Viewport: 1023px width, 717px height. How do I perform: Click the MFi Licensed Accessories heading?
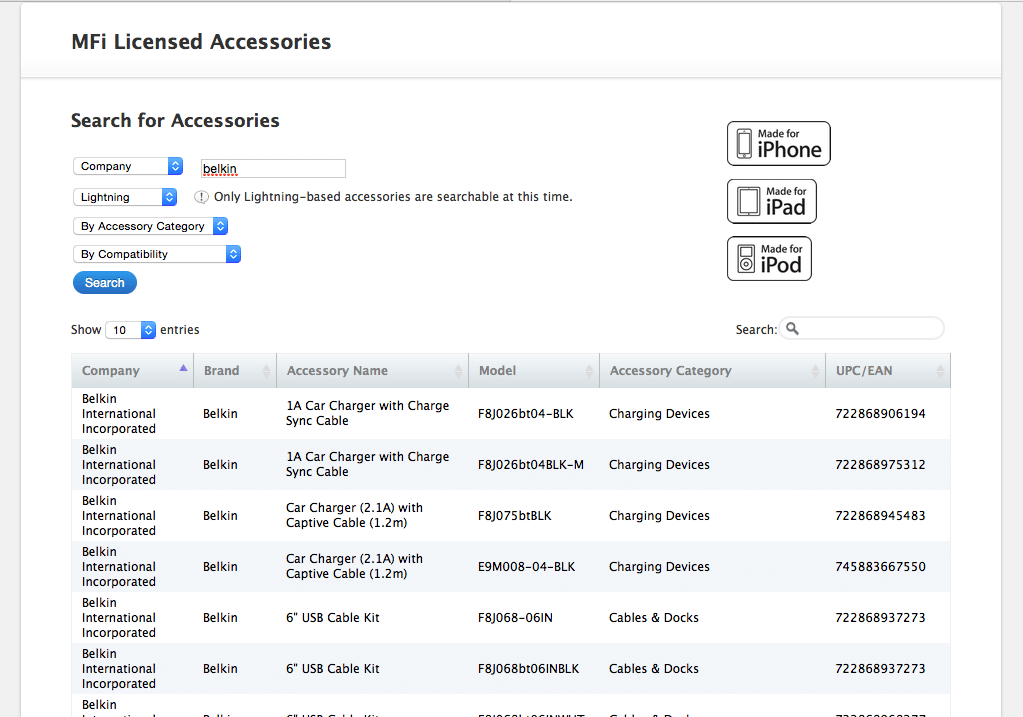(201, 42)
